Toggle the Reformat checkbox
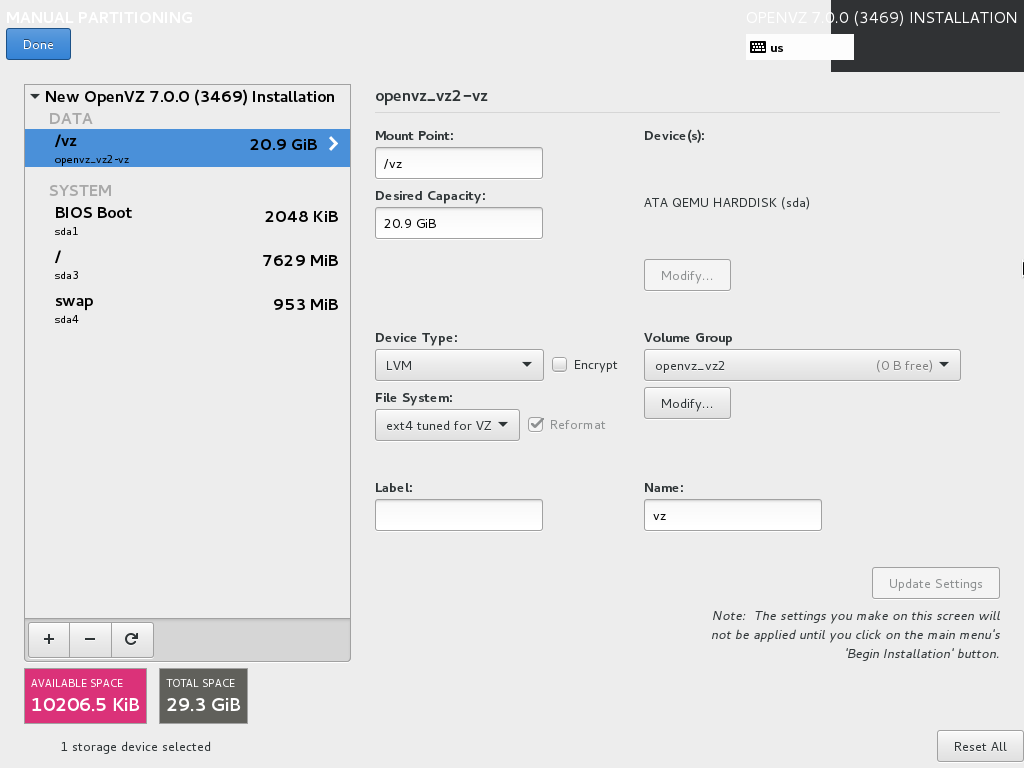The width and height of the screenshot is (1024, 768). click(536, 424)
